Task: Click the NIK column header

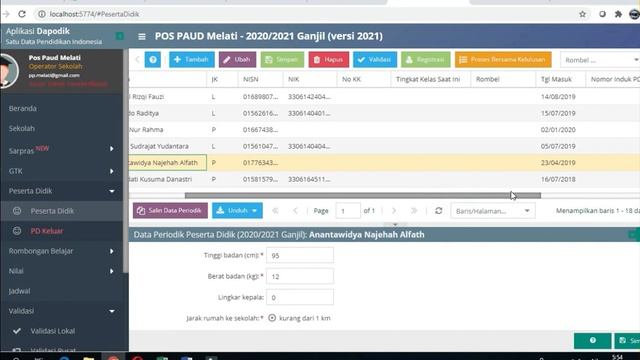Action: 310,79
